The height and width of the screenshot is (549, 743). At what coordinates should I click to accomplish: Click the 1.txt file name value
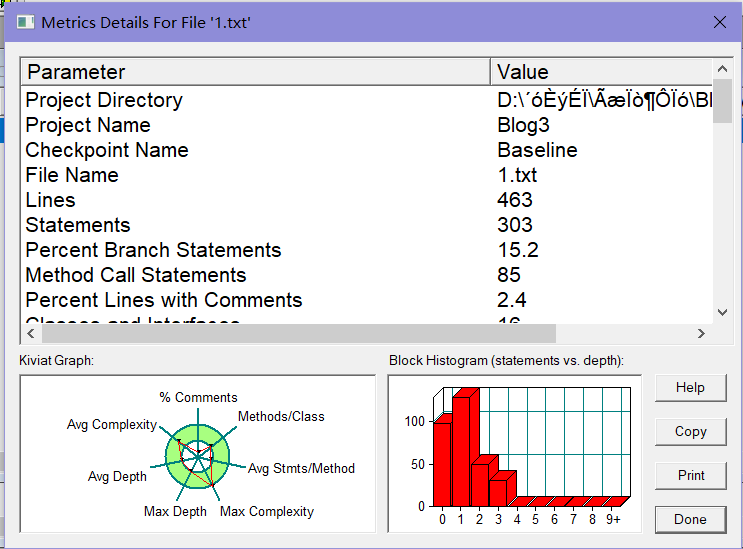pos(517,175)
